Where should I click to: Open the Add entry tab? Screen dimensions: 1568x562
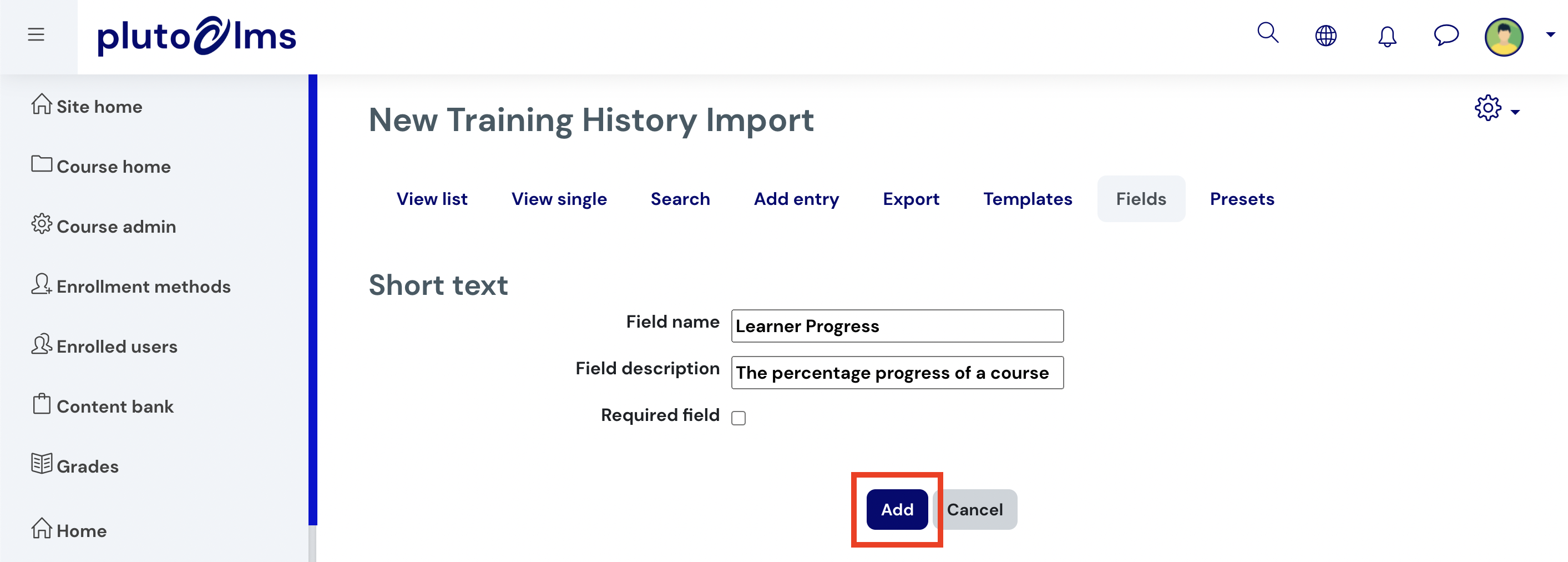(796, 199)
